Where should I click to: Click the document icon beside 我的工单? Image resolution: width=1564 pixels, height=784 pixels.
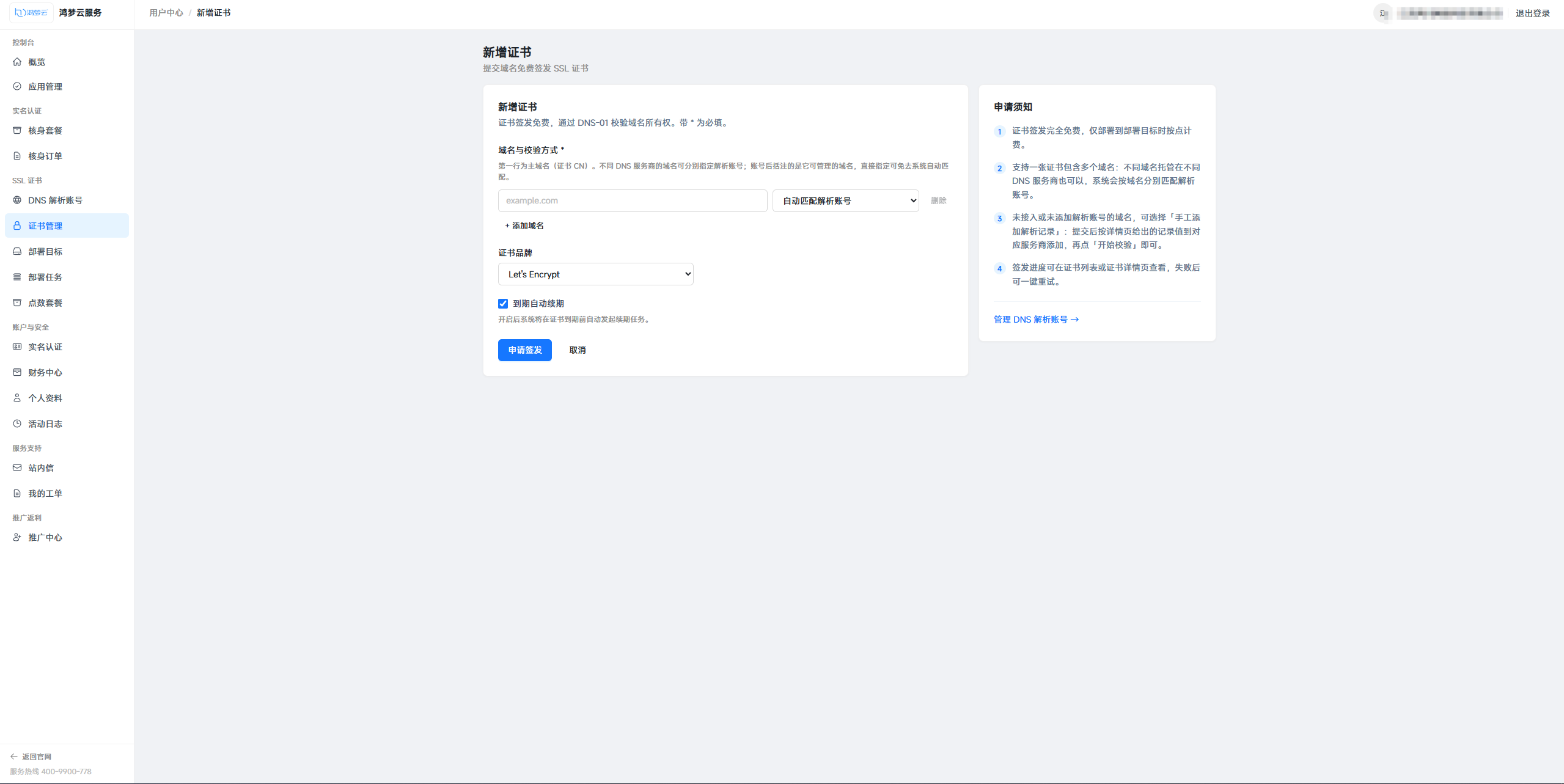click(x=17, y=493)
